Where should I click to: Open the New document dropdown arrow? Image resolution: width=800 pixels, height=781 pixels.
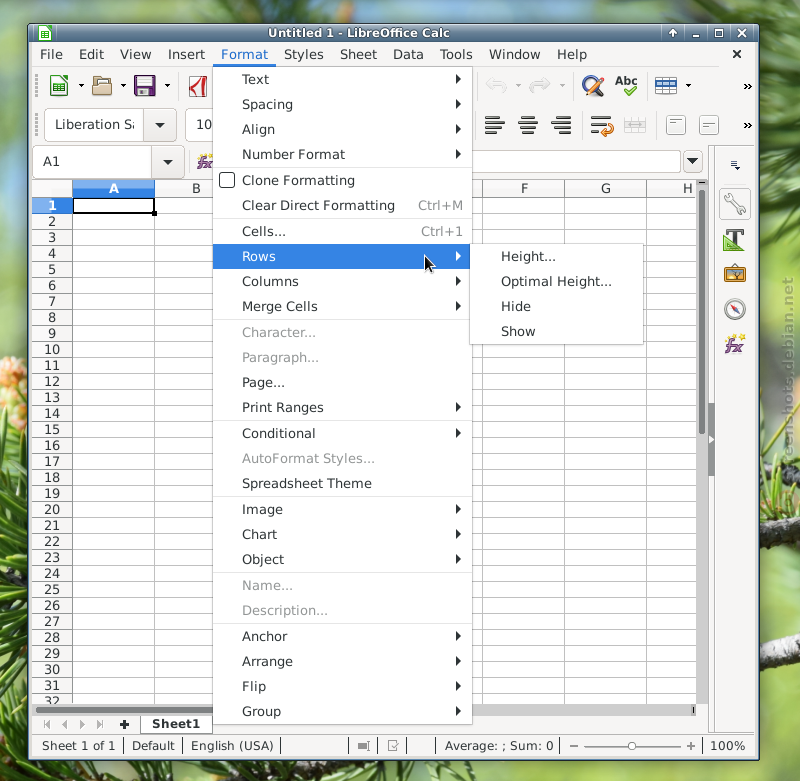pos(81,86)
